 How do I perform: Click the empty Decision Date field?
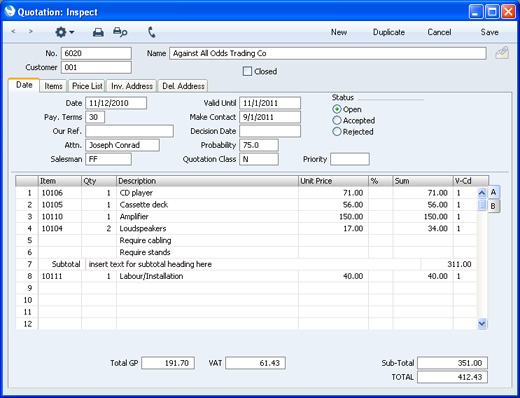pos(270,131)
